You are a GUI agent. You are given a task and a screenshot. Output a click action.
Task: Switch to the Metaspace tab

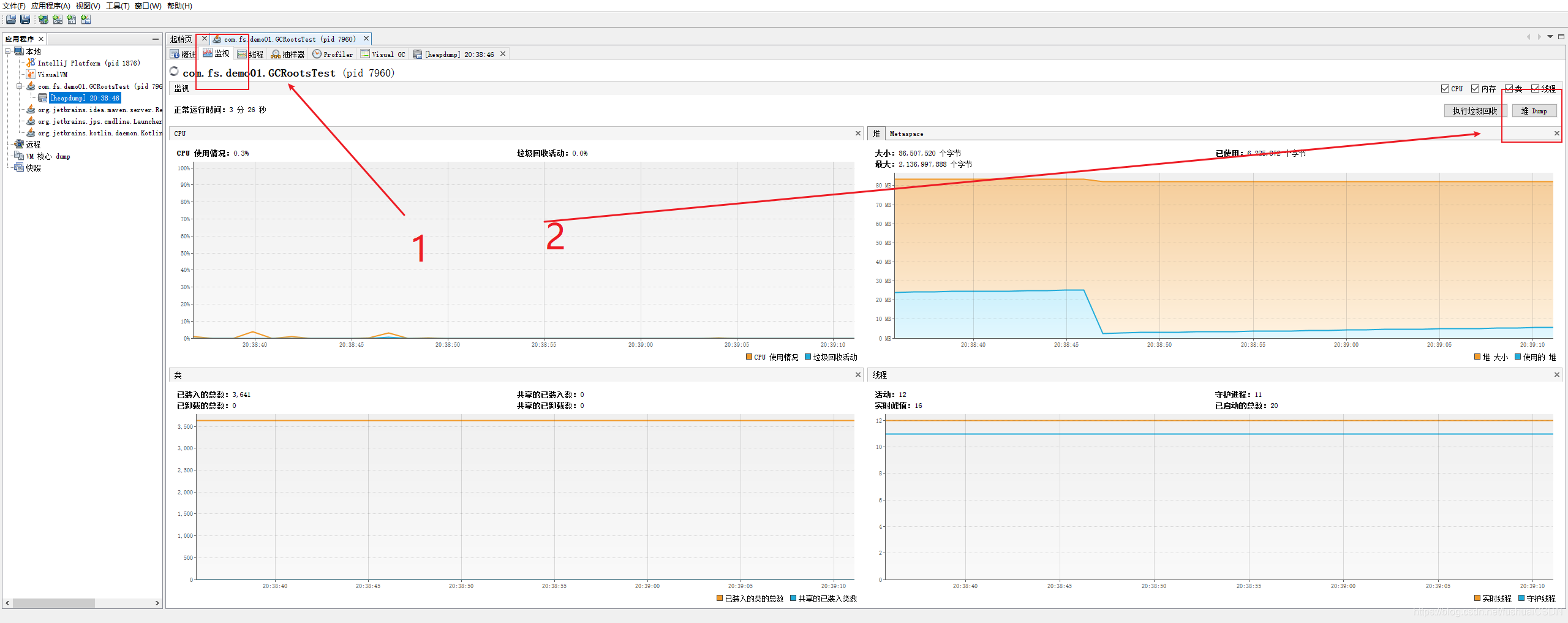[907, 134]
